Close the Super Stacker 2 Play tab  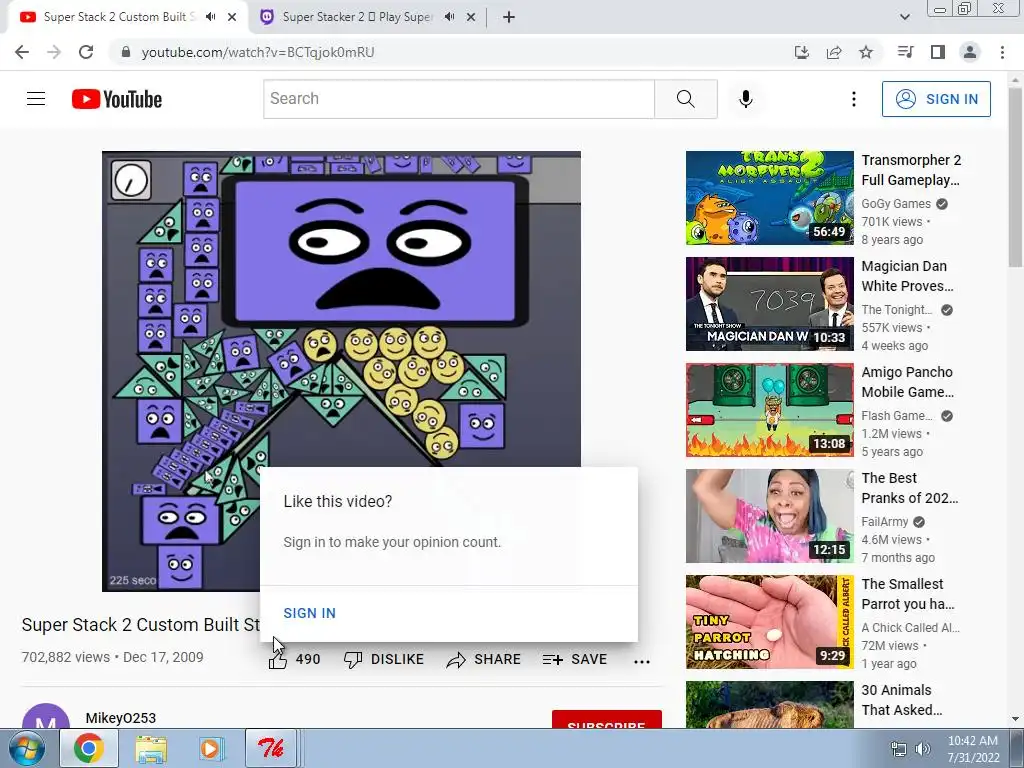click(471, 17)
